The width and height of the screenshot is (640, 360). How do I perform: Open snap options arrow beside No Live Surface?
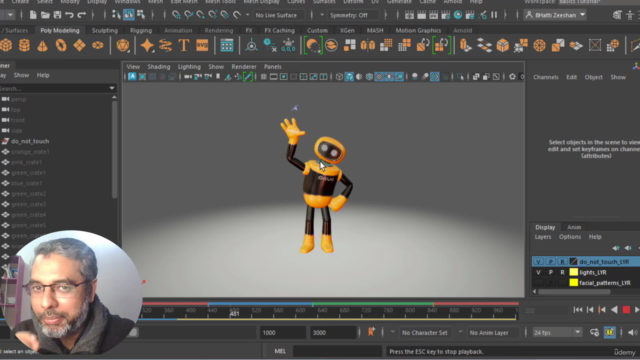point(247,15)
